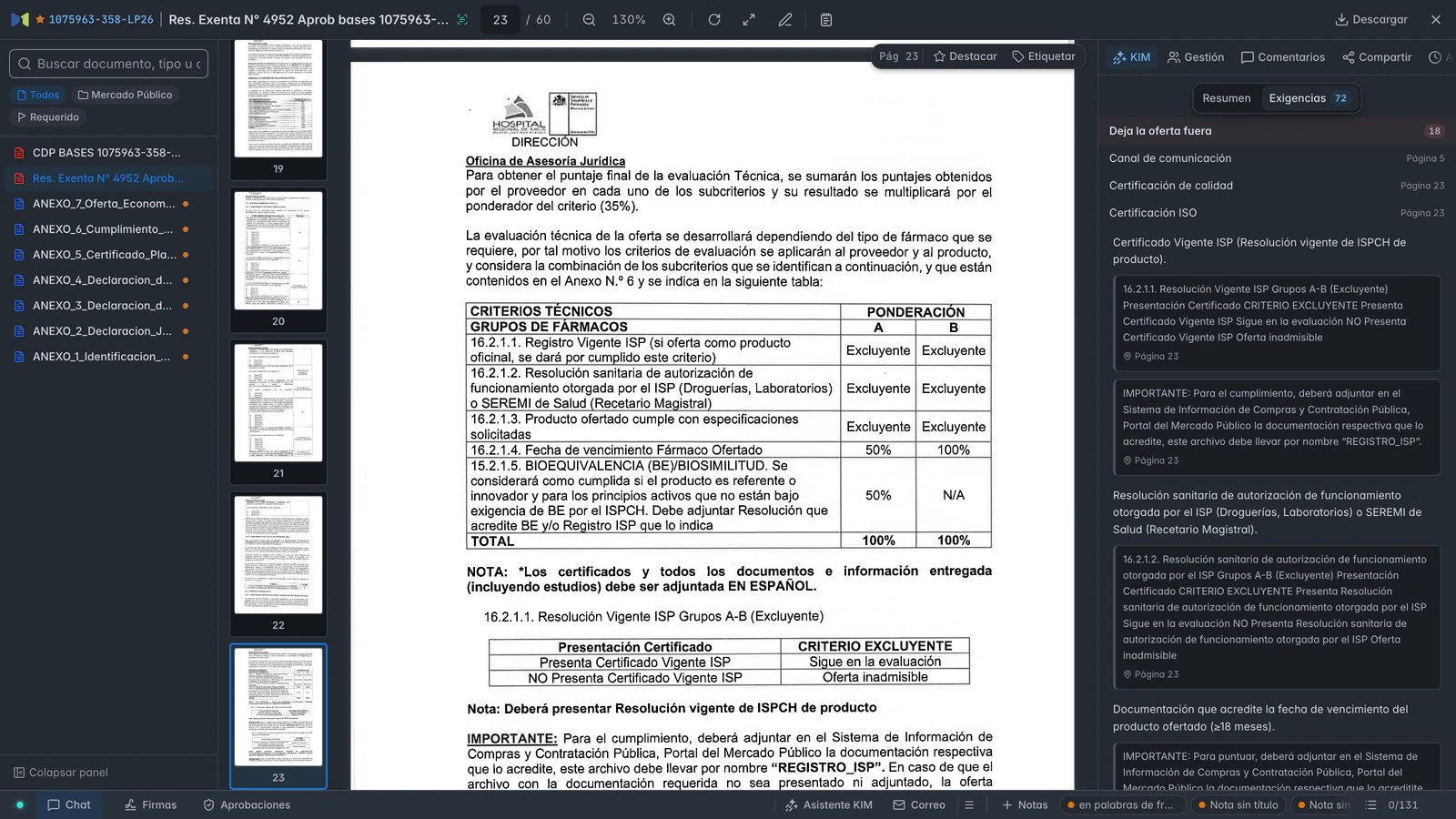Image resolution: width=1456 pixels, height=819 pixels.
Task: Open the Chat tab in bottom bar
Action: point(69,804)
